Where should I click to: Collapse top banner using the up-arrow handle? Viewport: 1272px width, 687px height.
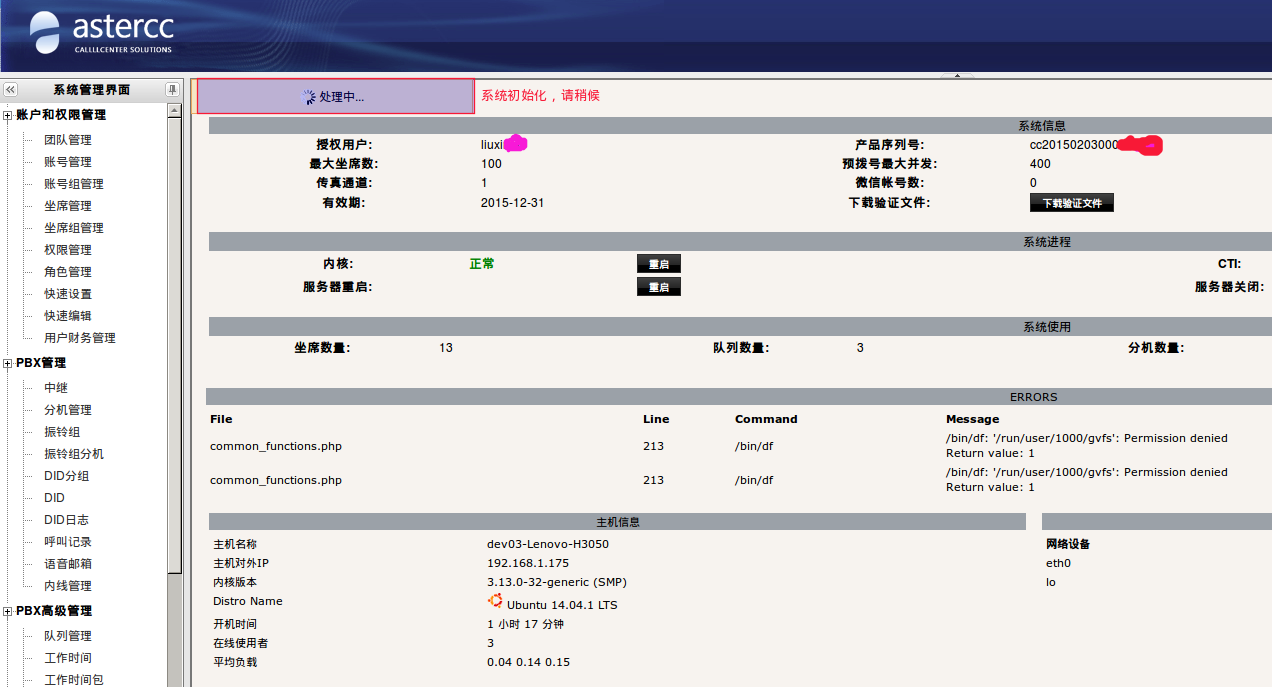pos(957,76)
